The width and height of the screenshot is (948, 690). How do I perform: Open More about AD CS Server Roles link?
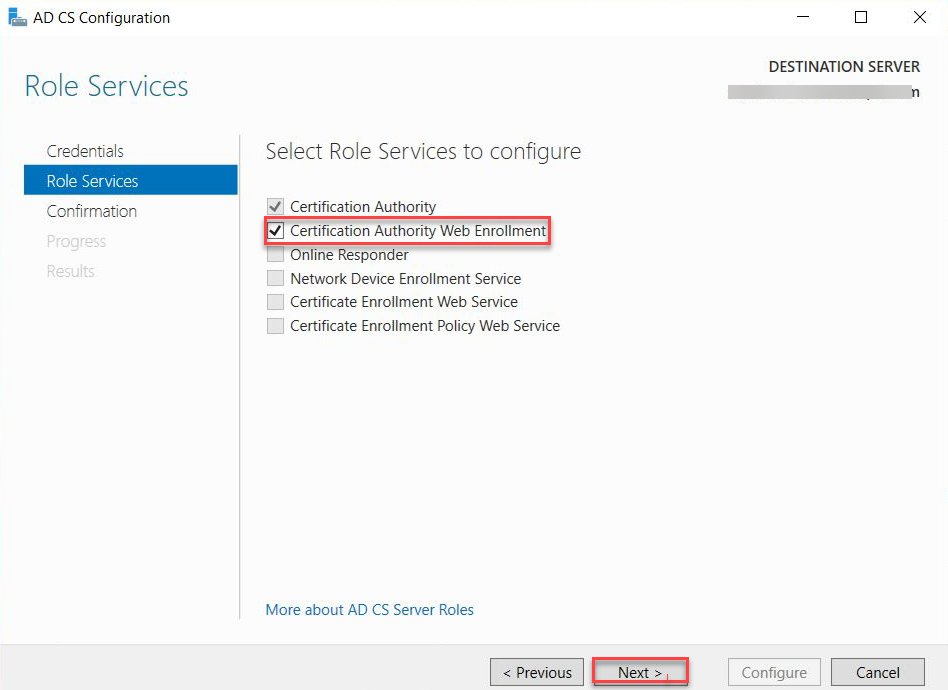[x=369, y=610]
